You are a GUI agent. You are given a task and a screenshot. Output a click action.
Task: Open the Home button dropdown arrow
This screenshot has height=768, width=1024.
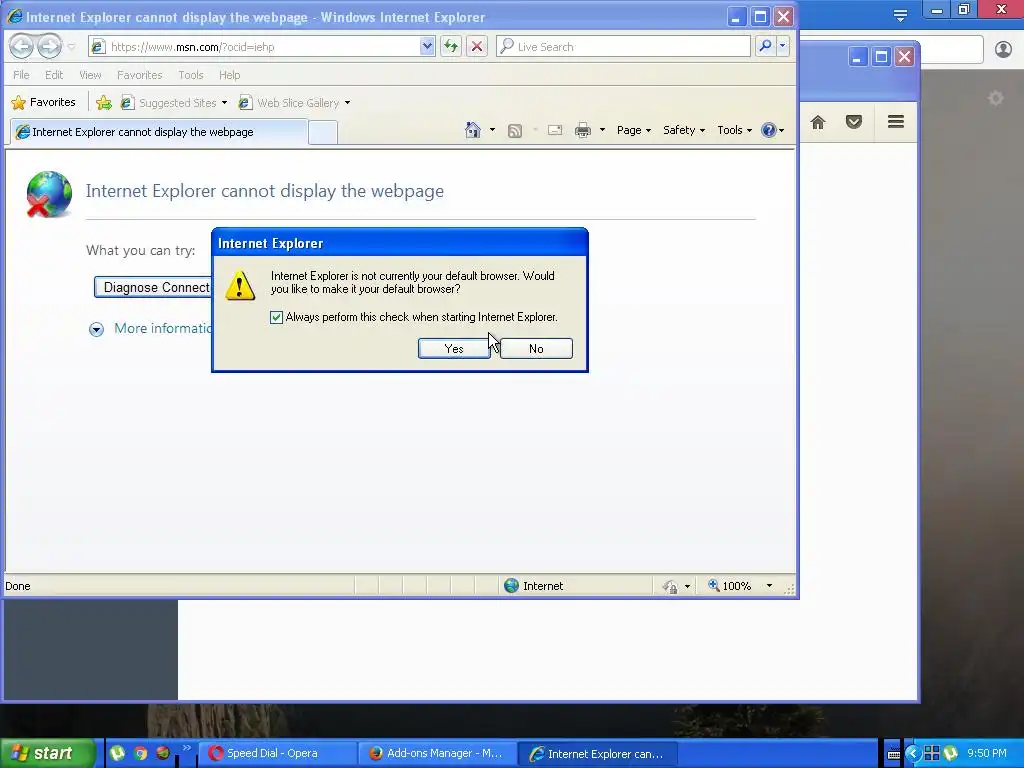point(492,130)
